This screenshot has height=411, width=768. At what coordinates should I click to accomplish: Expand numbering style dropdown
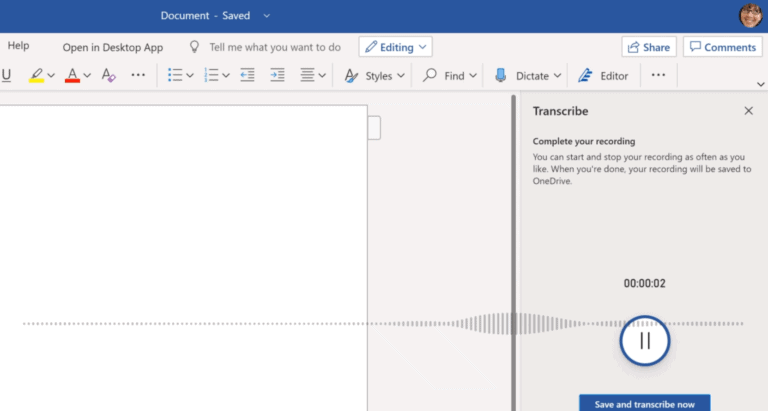[x=226, y=75]
